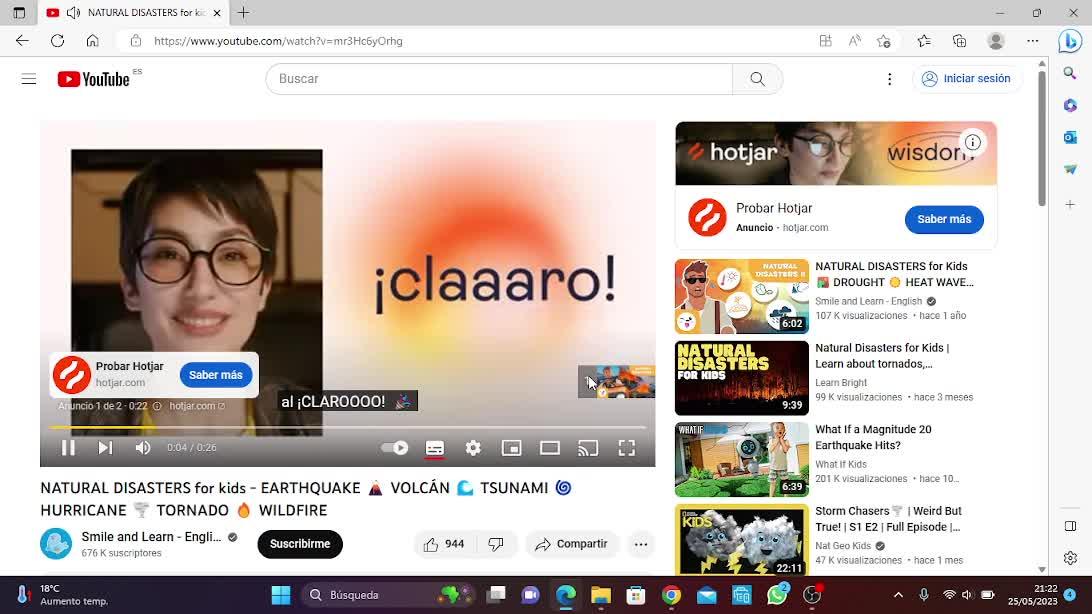
Task: Click the Nat Geo Kids channel name
Action: 843,546
